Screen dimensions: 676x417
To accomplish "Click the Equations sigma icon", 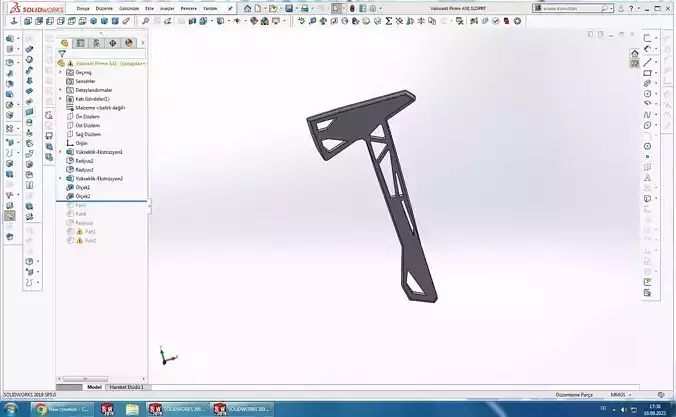I will tap(388, 21).
